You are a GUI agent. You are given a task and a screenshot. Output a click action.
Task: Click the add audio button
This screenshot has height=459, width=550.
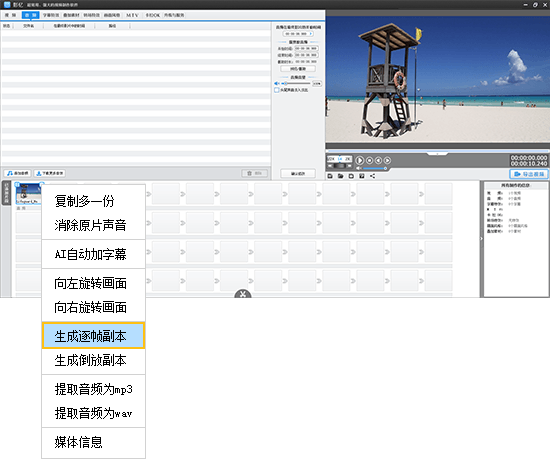(18, 173)
